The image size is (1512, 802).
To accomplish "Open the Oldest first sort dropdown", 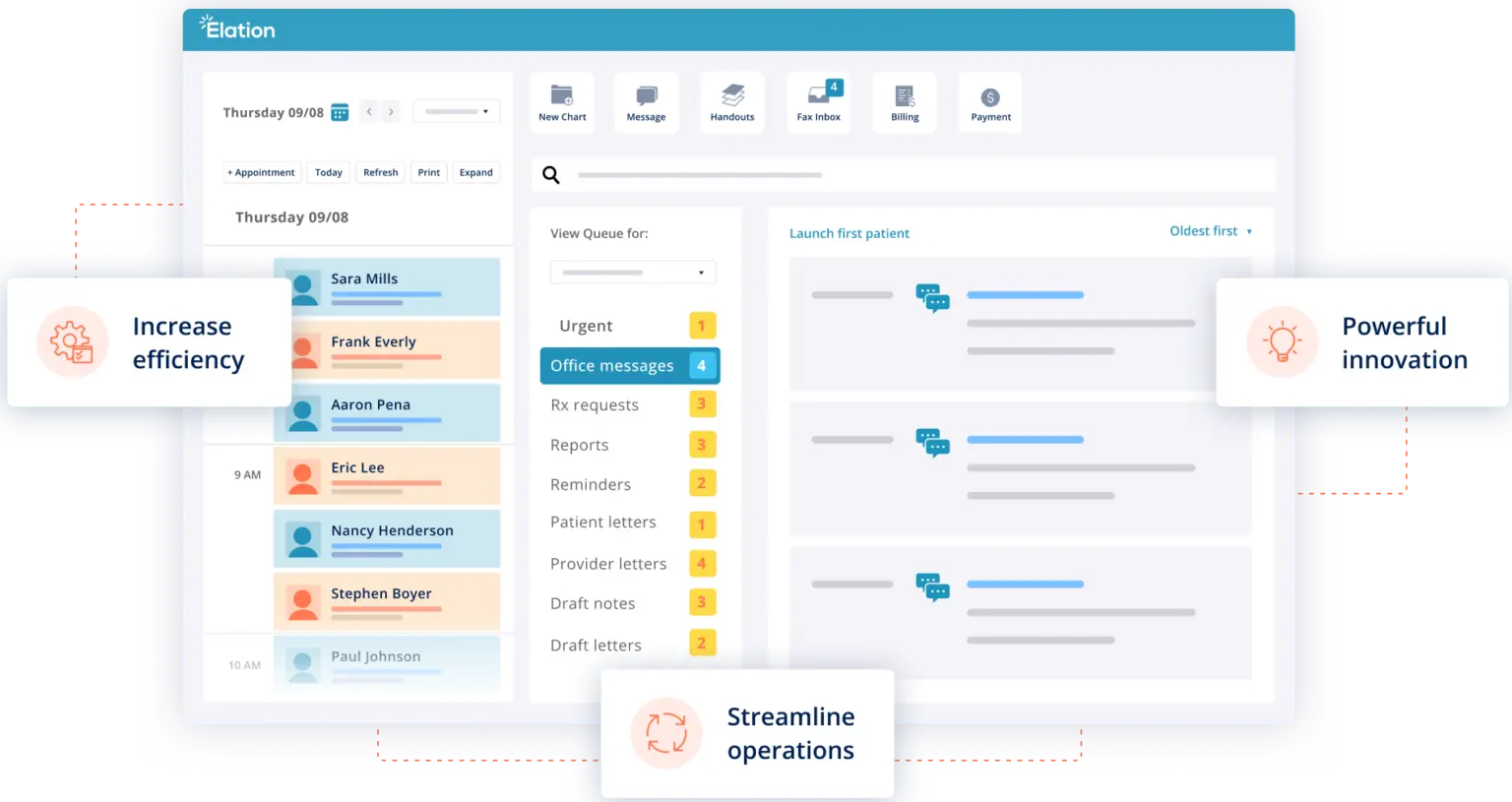I will pyautogui.click(x=1210, y=230).
